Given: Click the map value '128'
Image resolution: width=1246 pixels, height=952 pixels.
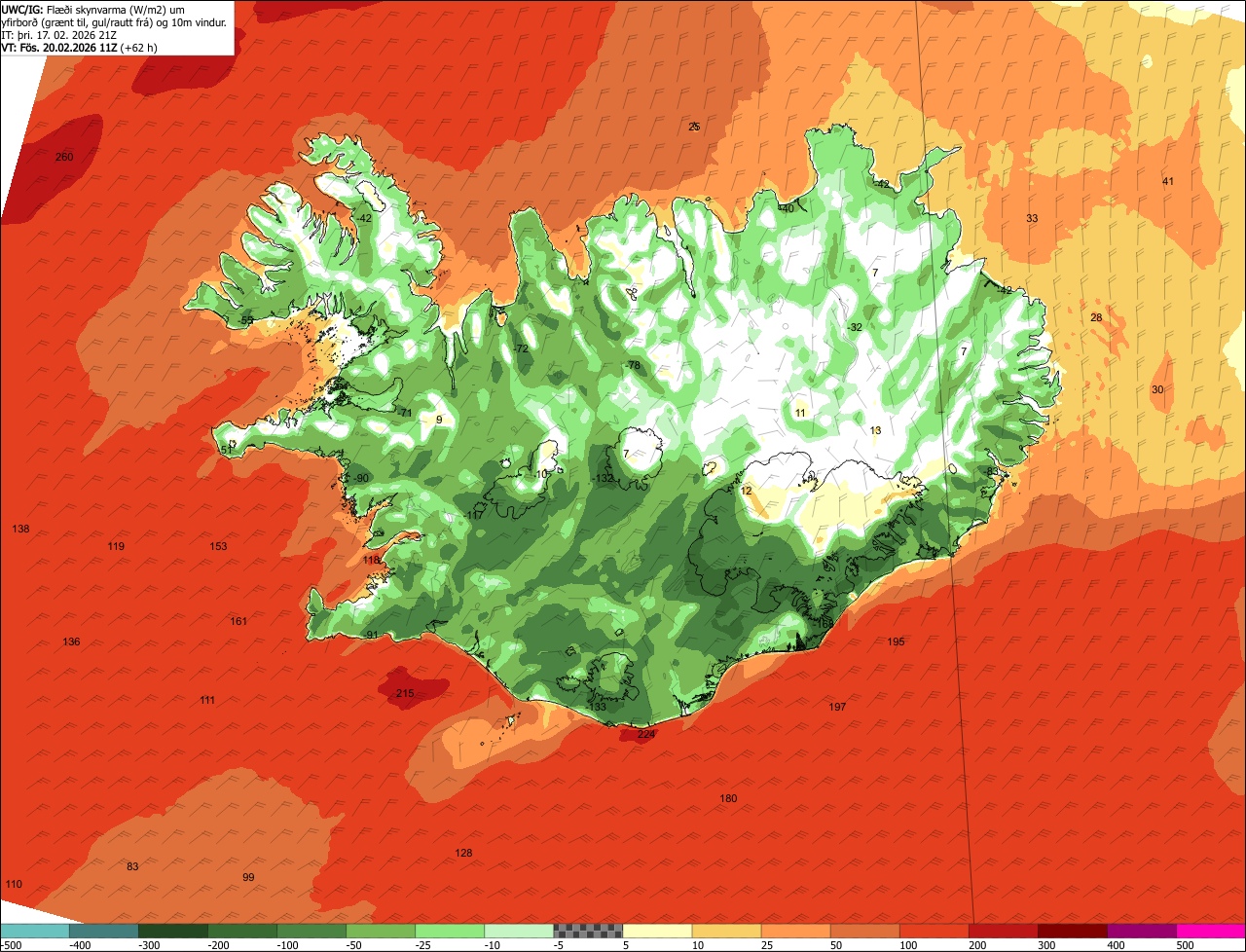Looking at the screenshot, I should (463, 853).
